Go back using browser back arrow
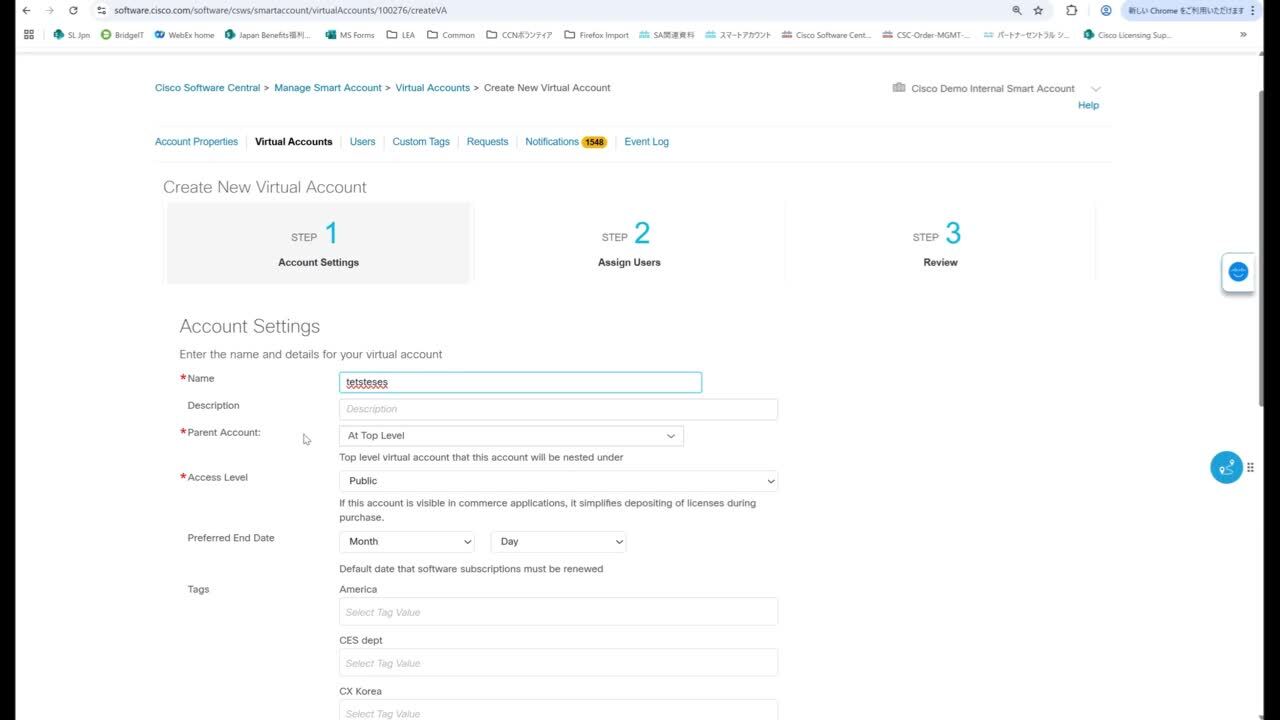This screenshot has height=720, width=1280. pos(26,10)
